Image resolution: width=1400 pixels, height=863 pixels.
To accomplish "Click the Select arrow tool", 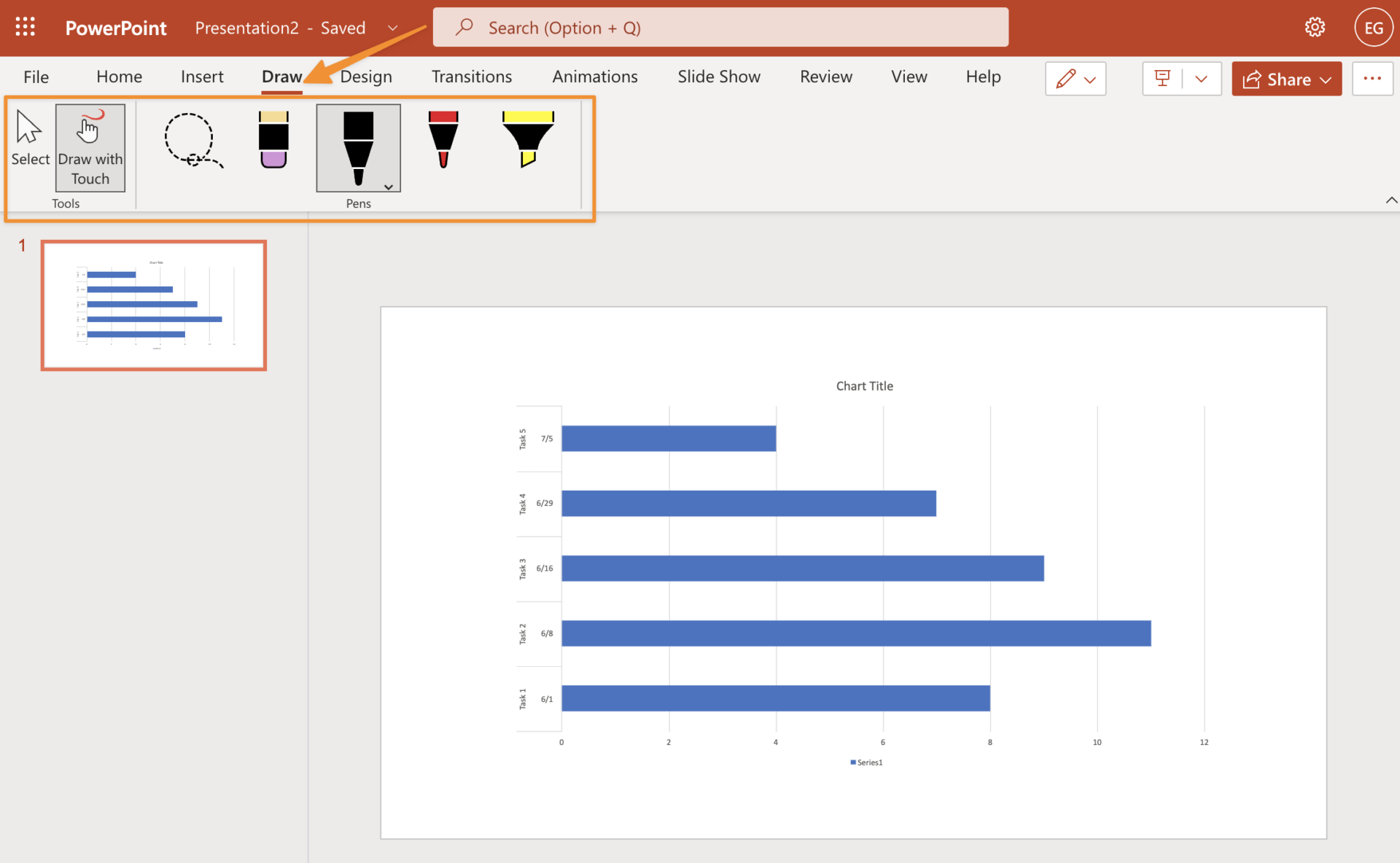I will (30, 140).
